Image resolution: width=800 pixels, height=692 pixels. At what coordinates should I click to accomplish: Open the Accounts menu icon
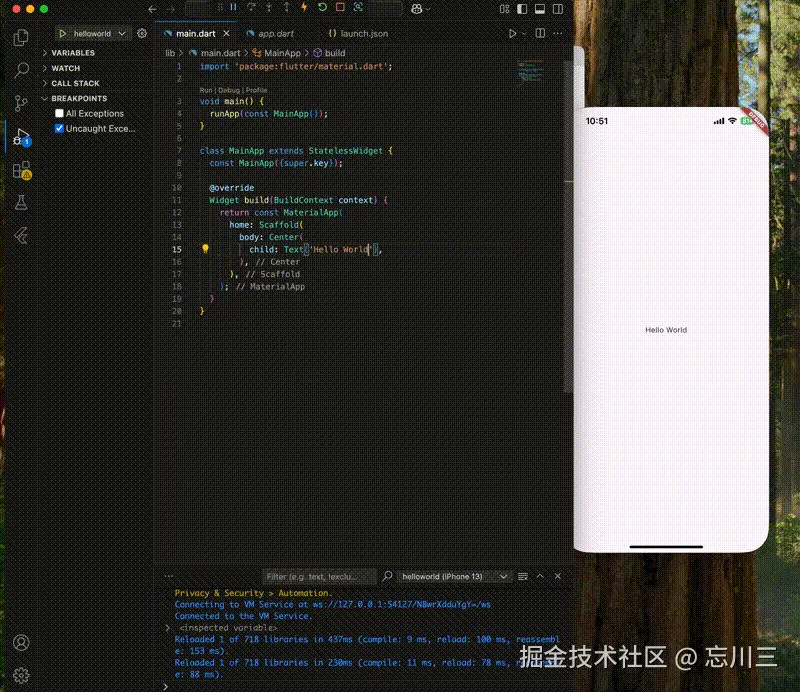click(x=21, y=642)
